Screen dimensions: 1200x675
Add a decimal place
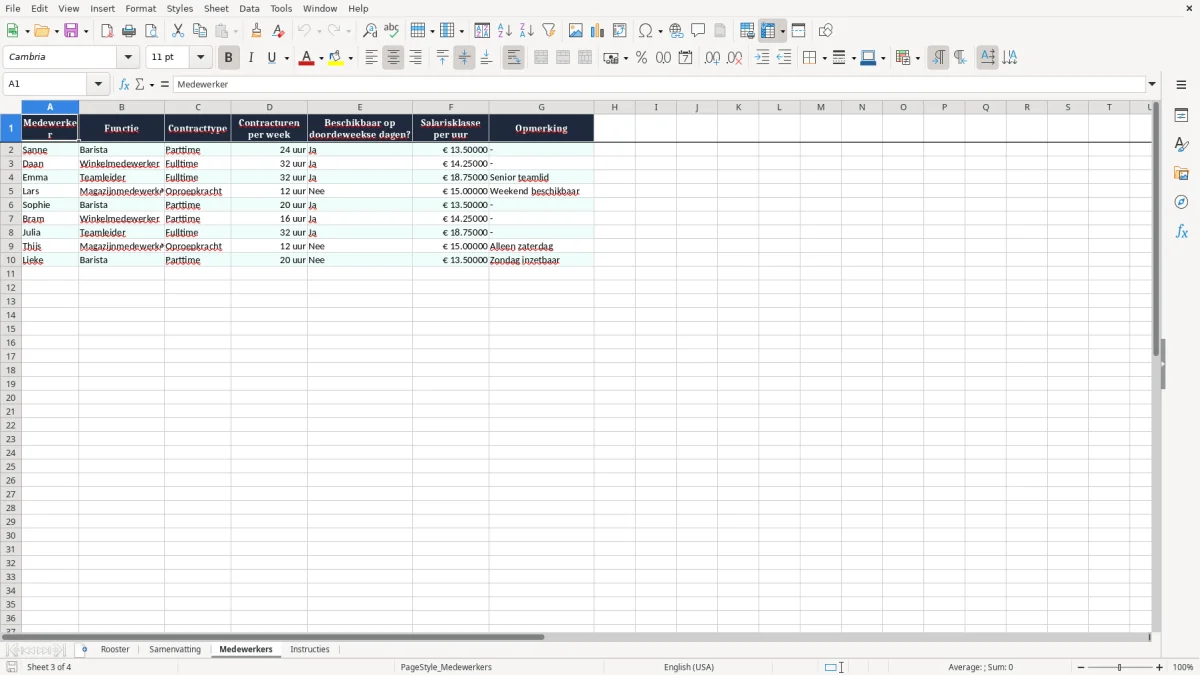(x=712, y=58)
